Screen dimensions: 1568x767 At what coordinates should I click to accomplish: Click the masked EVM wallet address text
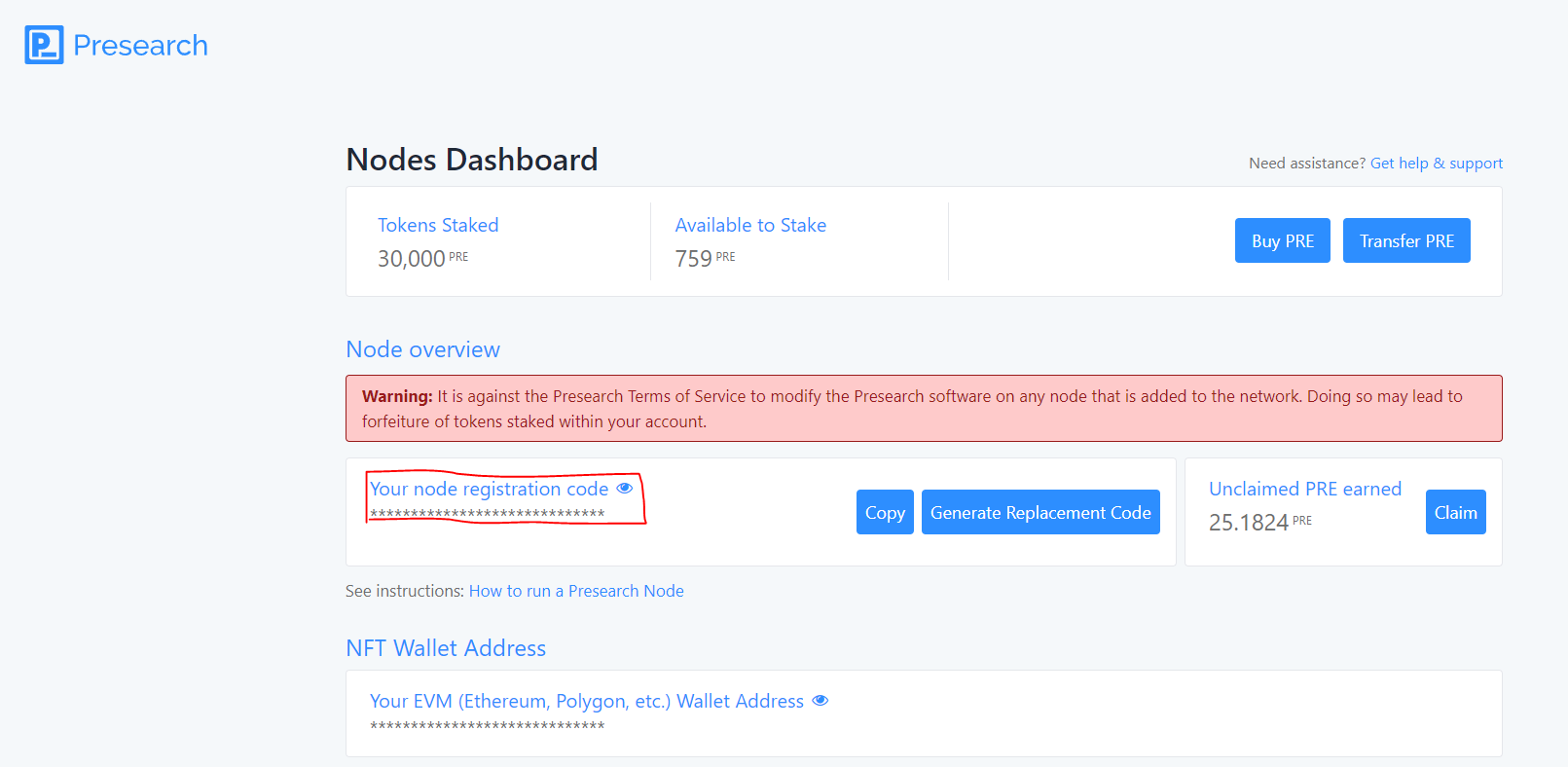(x=487, y=726)
